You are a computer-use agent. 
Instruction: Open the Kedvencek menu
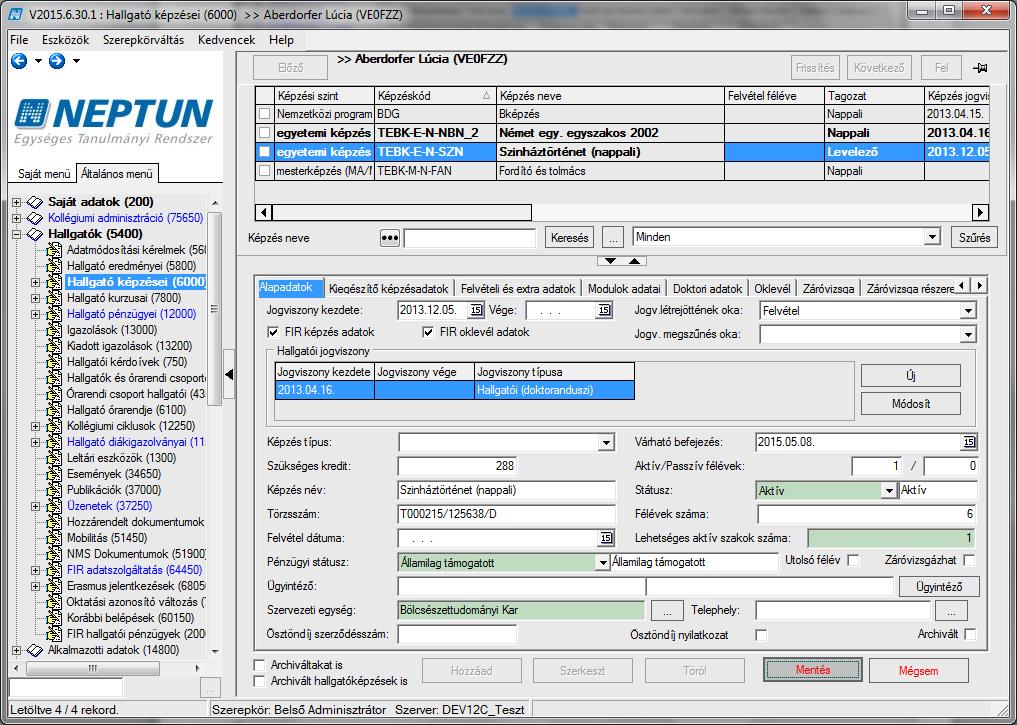pos(226,40)
